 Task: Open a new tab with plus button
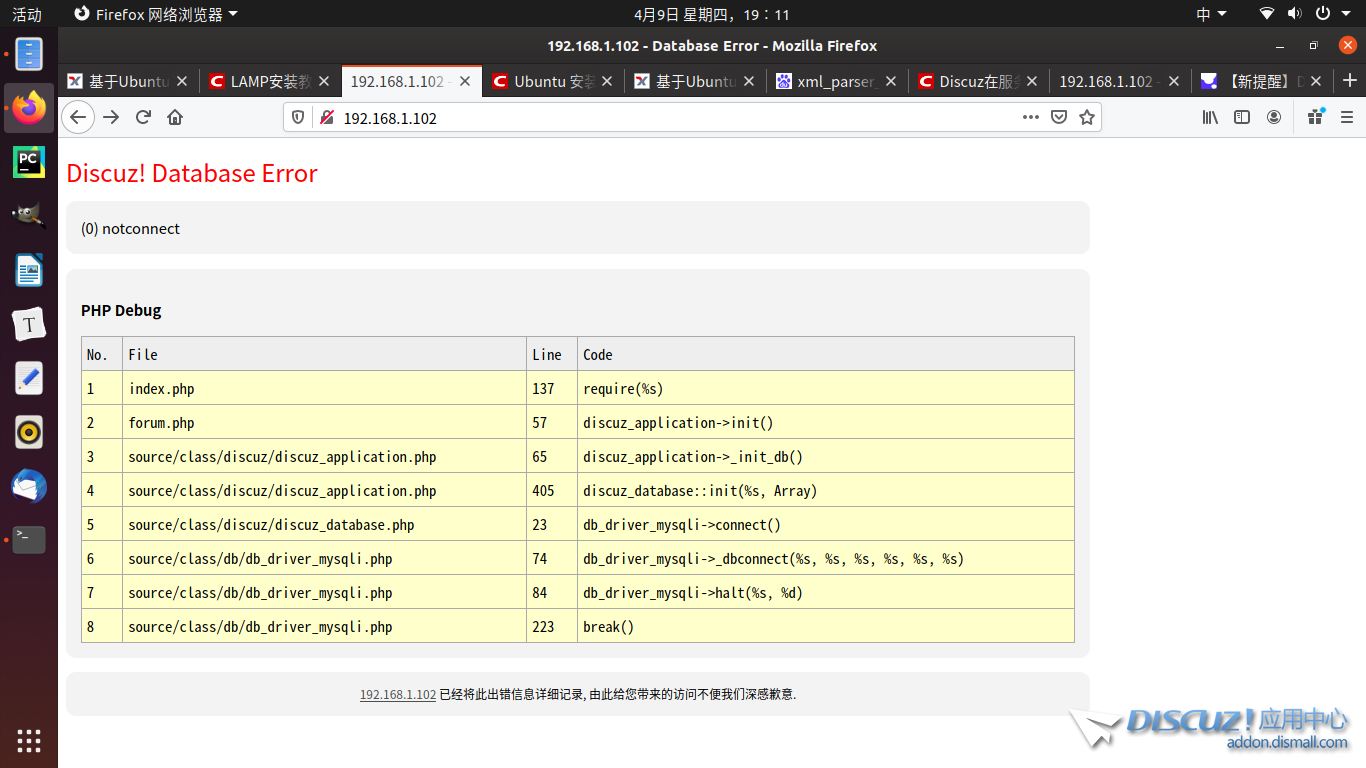click(x=1350, y=81)
